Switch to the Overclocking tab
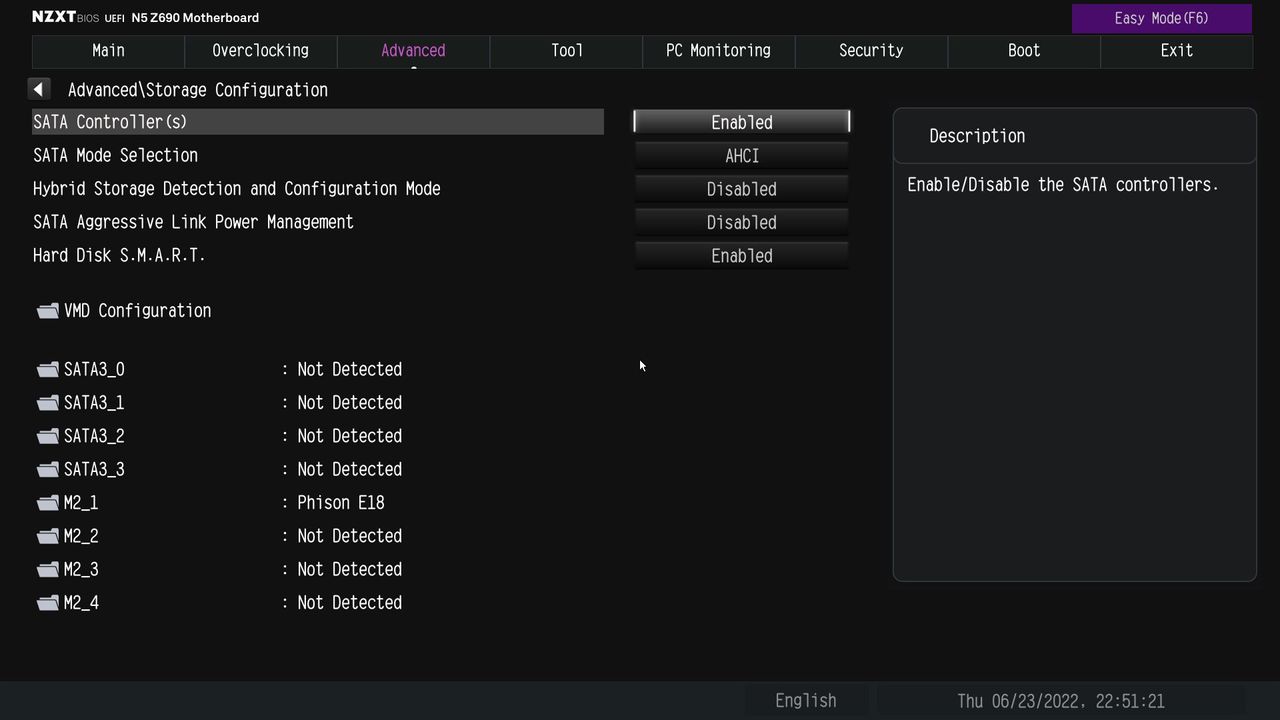The width and height of the screenshot is (1280, 720). tap(261, 51)
